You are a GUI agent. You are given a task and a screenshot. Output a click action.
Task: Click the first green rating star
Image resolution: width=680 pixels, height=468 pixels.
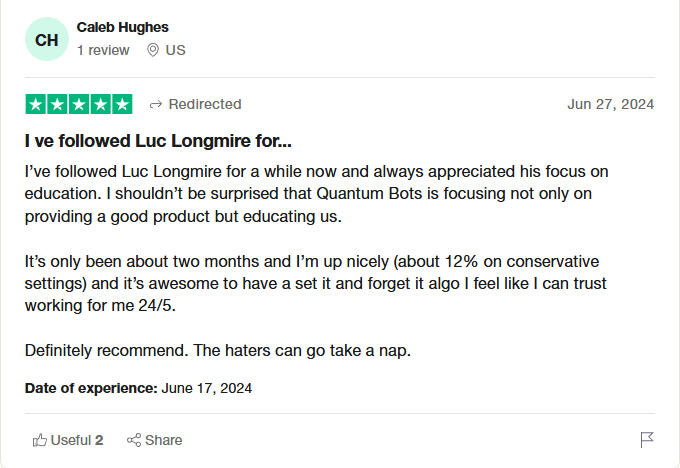(x=35, y=104)
